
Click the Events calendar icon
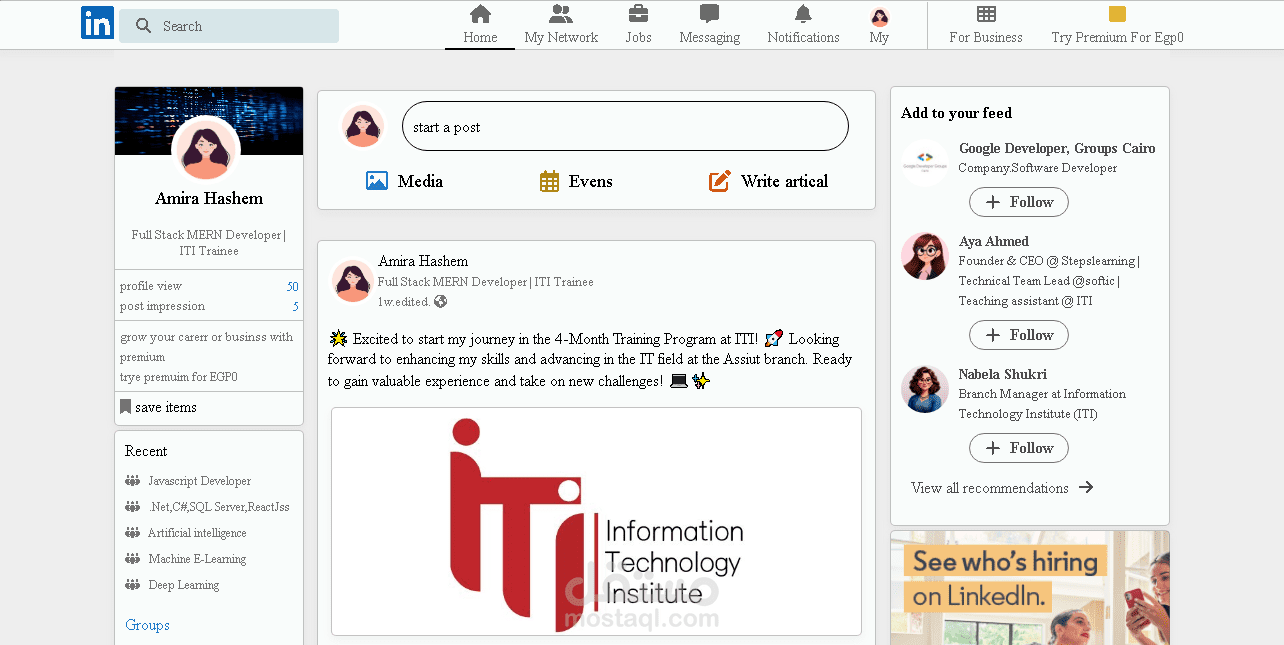point(549,181)
